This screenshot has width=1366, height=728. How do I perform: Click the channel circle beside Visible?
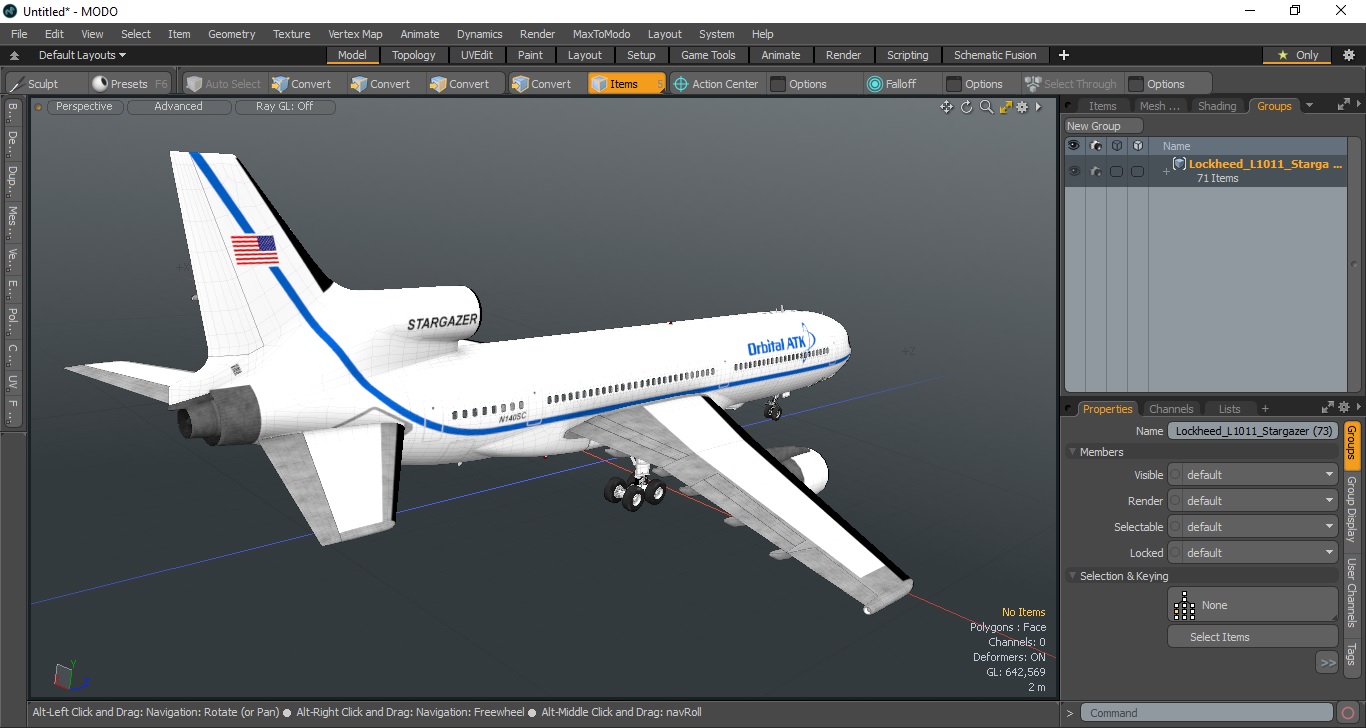tap(1175, 475)
